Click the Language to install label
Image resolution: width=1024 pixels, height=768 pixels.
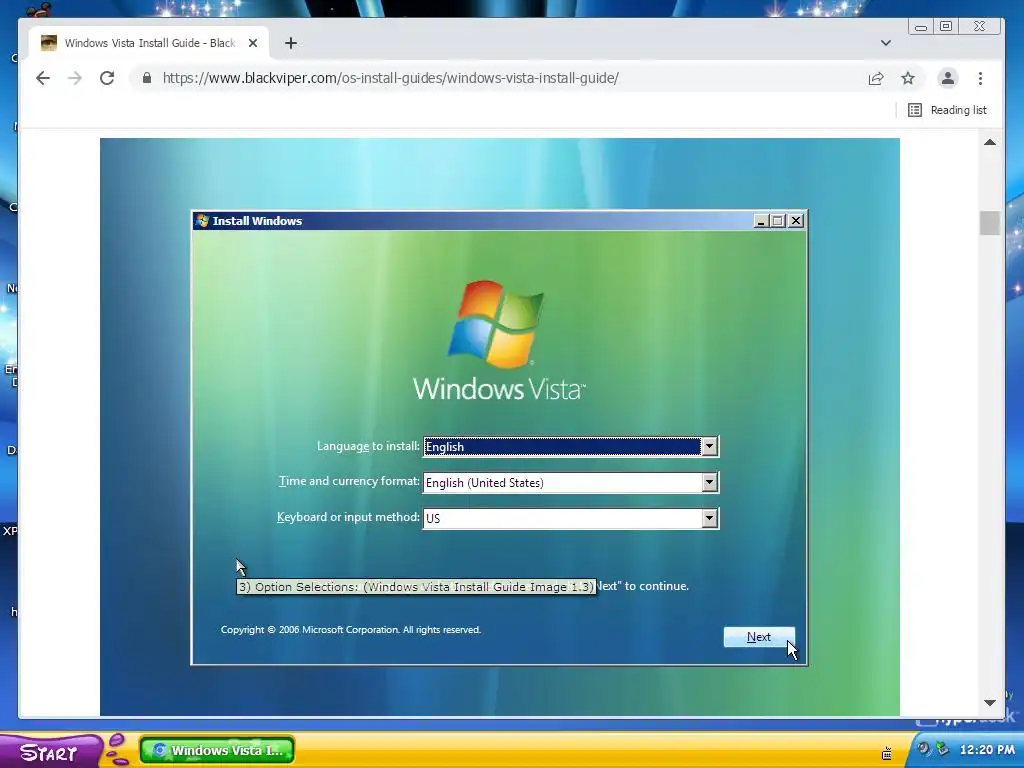(x=368, y=446)
